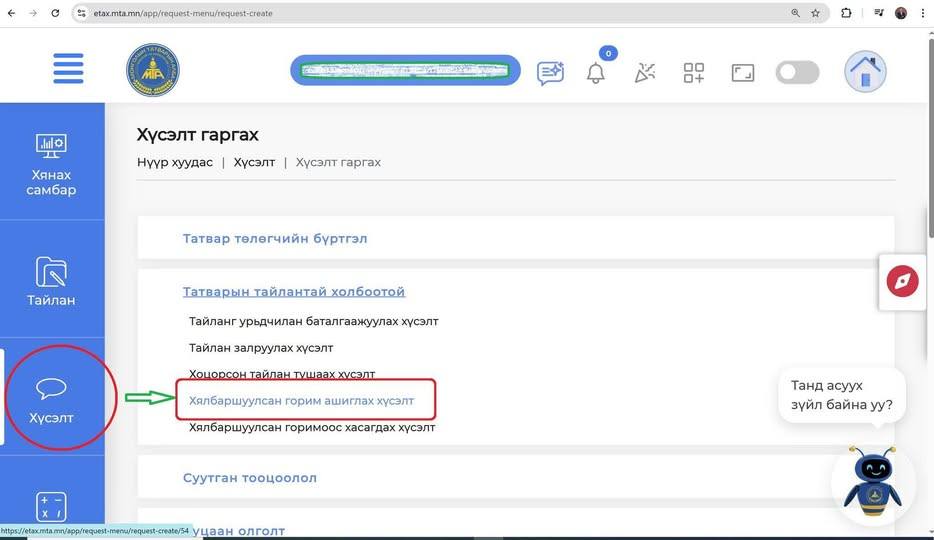Expand the Татвар төлөгчийн бүртгэл section

coord(275,239)
